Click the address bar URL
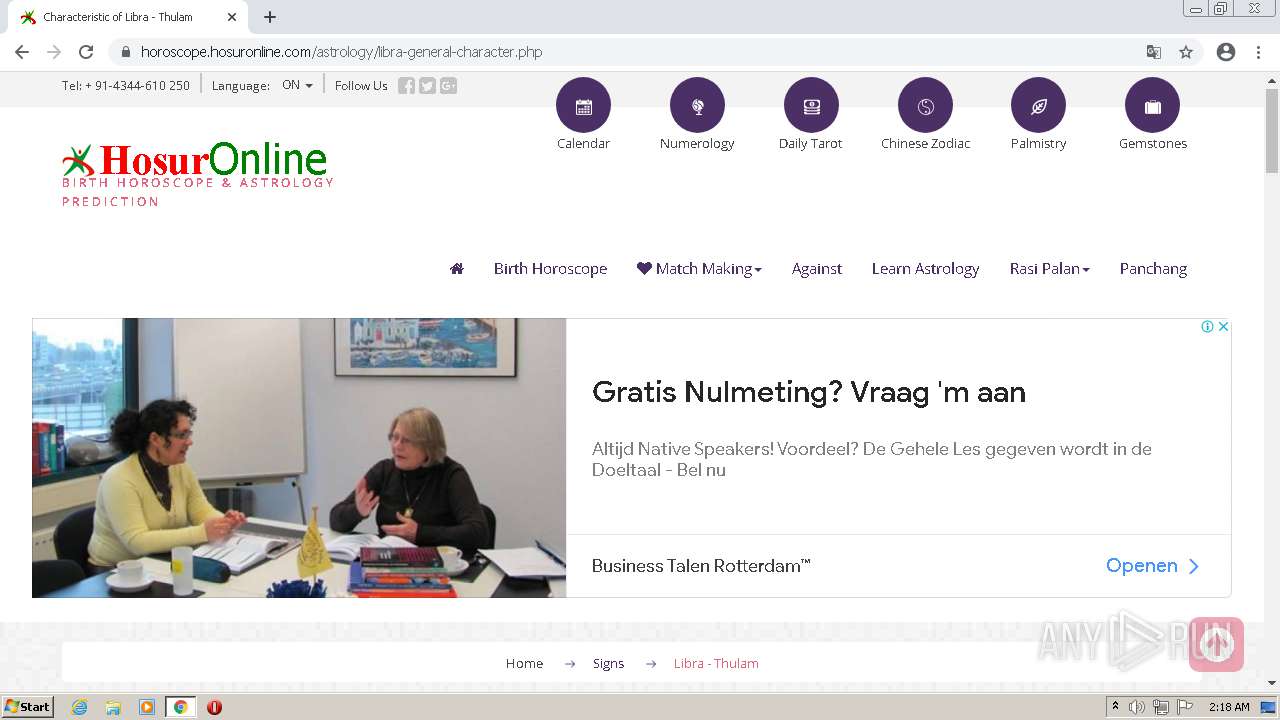This screenshot has height=720, width=1280. 341,52
